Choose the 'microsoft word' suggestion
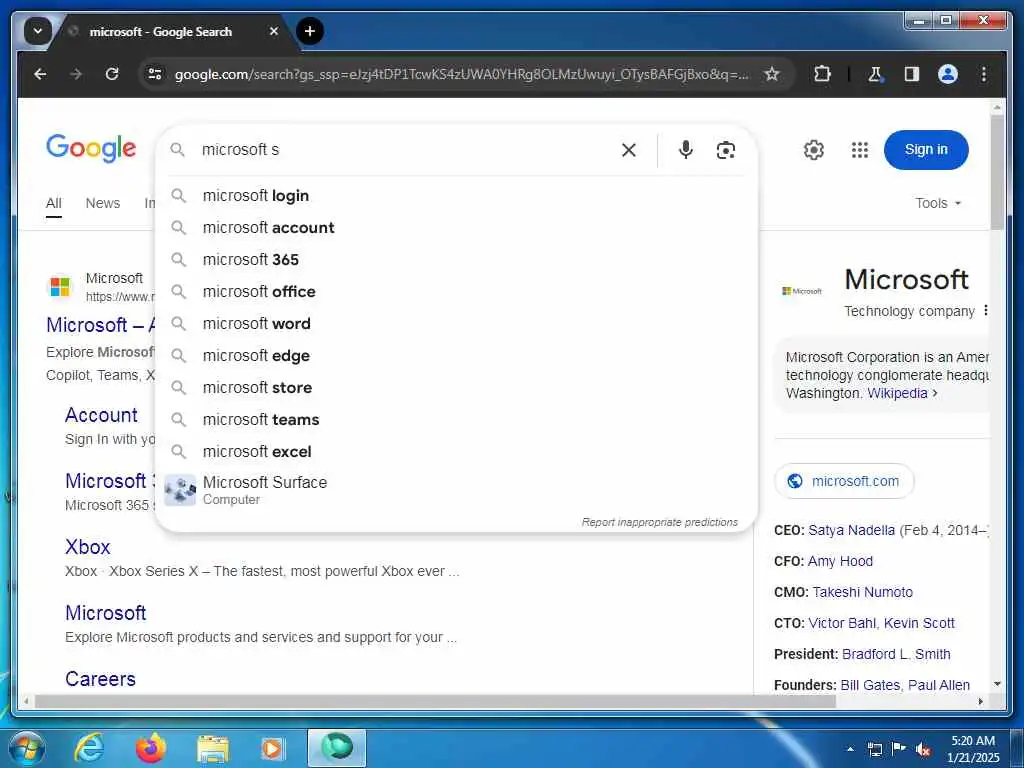The height and width of the screenshot is (768, 1024). tap(456, 324)
